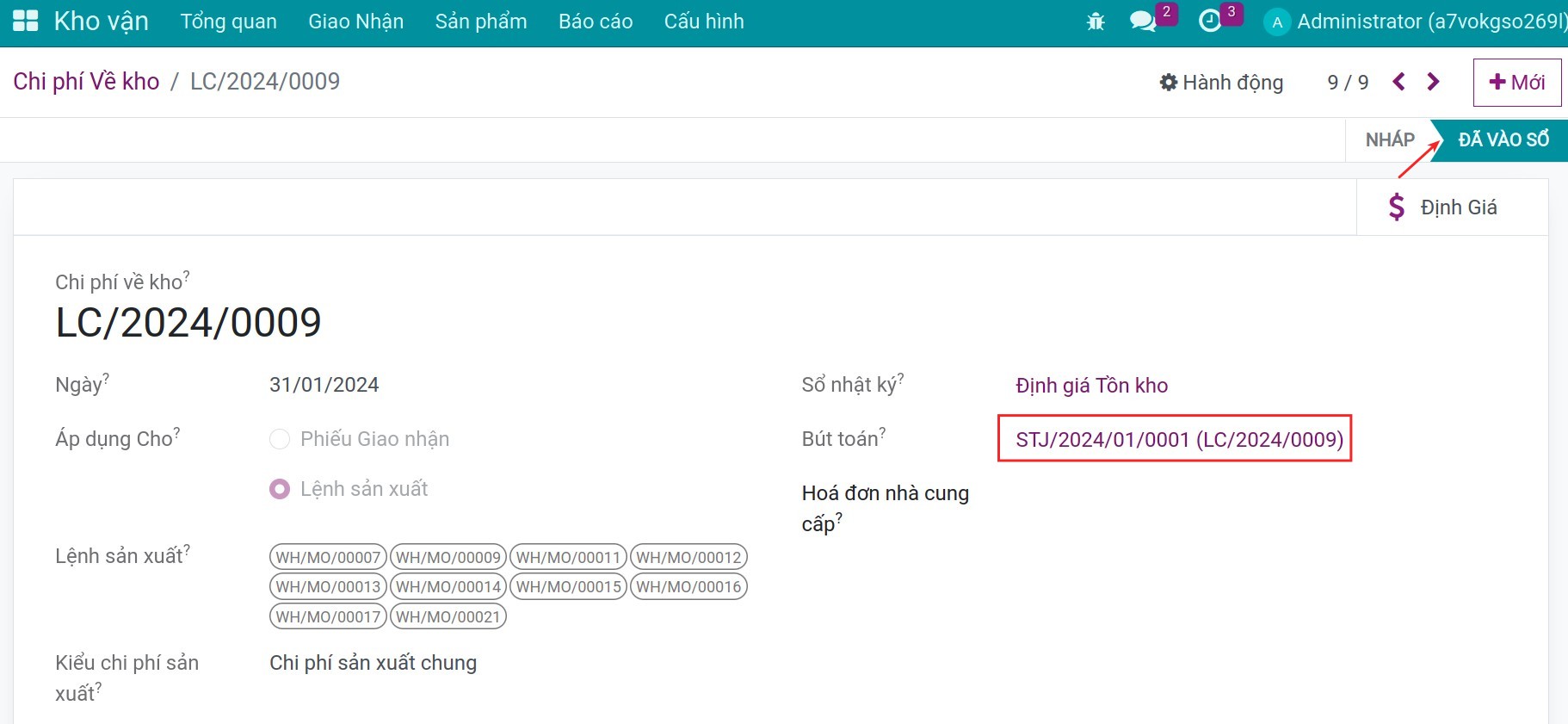1568x724 pixels.
Task: Open the chat messages icon
Action: tap(1143, 22)
